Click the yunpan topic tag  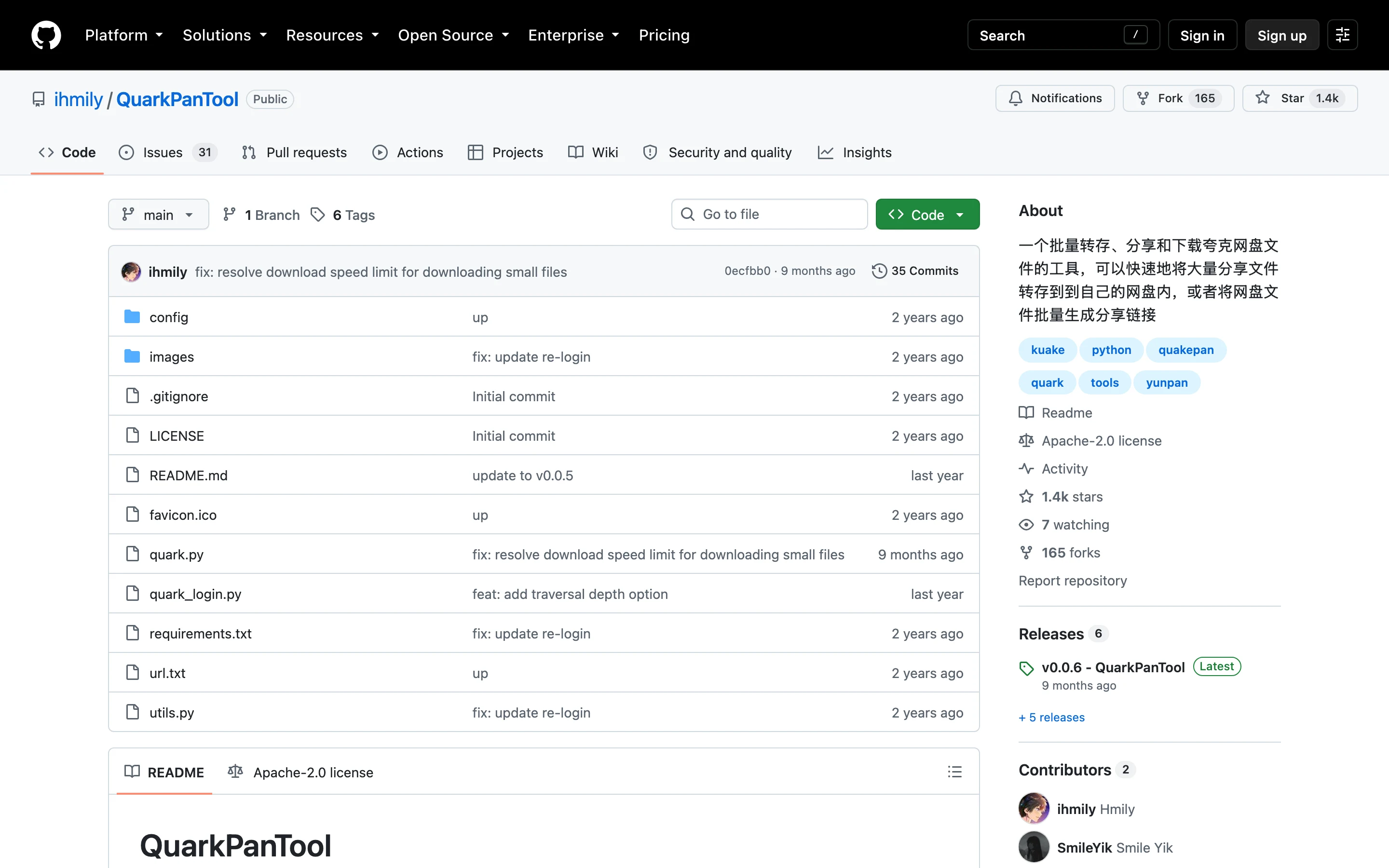(1167, 382)
